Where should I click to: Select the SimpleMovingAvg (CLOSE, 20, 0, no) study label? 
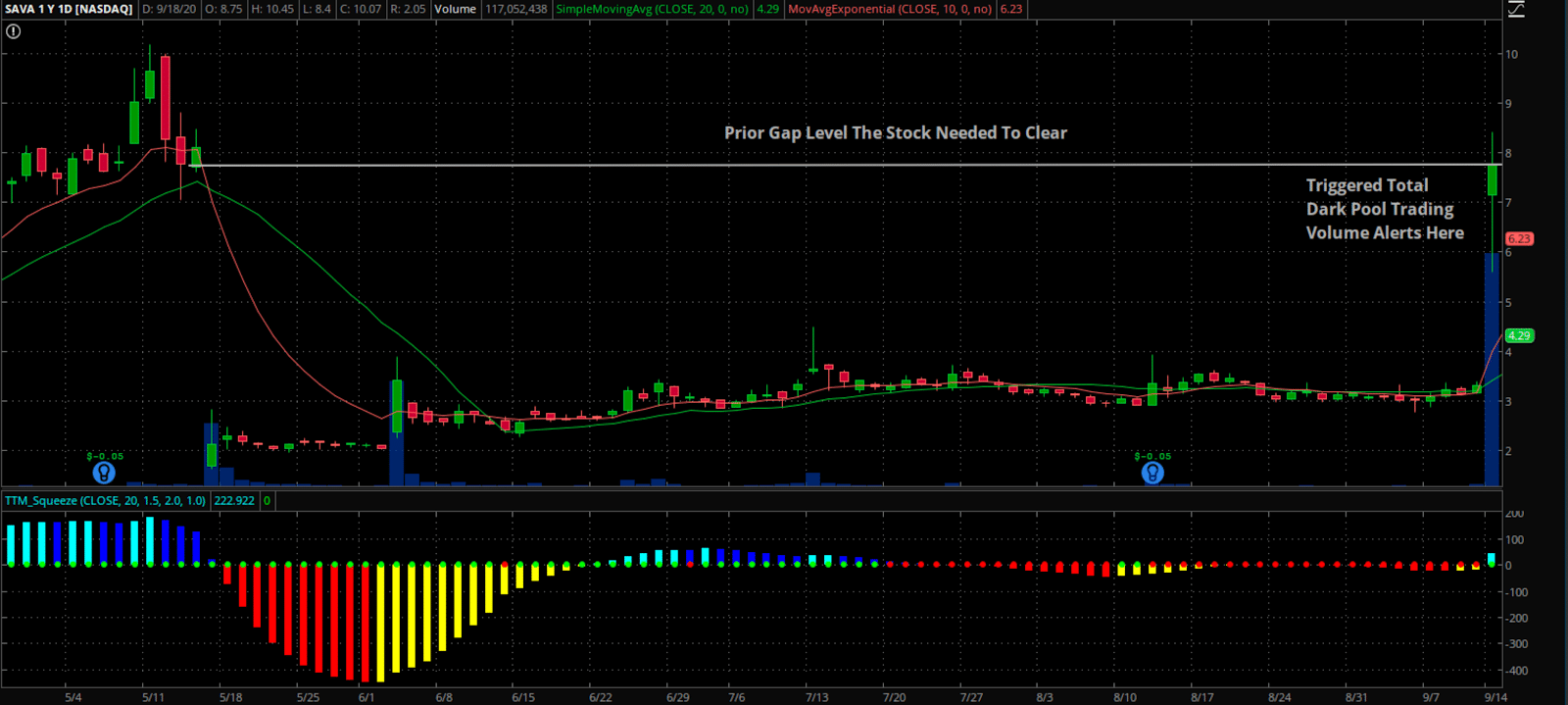click(653, 9)
